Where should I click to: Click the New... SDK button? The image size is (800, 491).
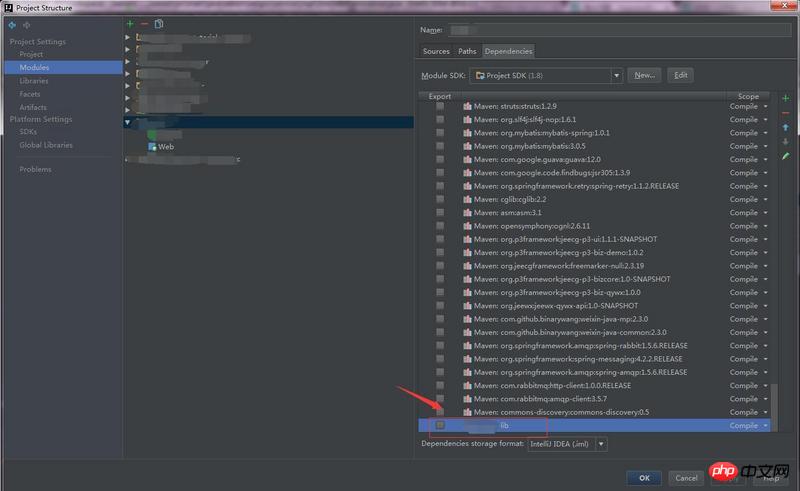click(644, 76)
